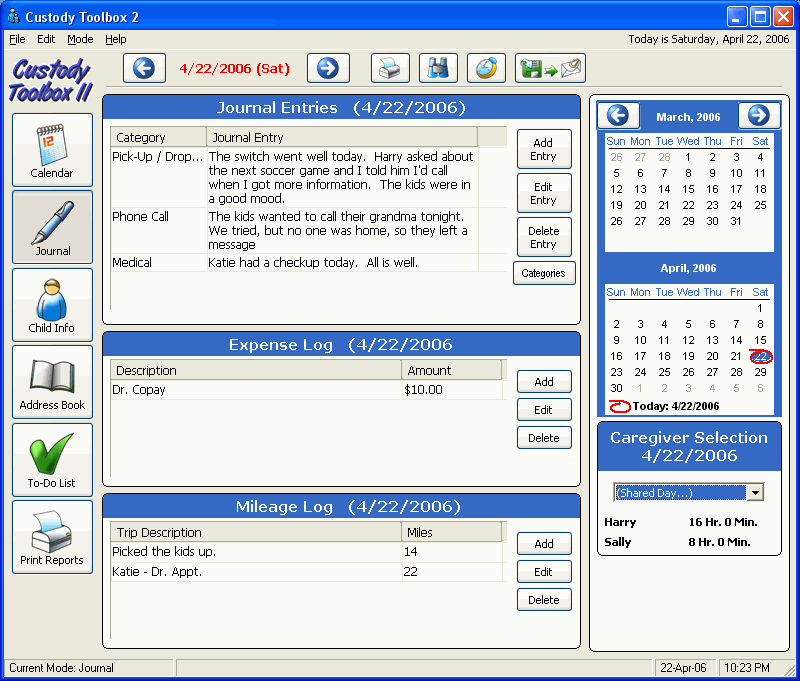
Task: Click the 22-Apr-06 status bar date
Action: [684, 668]
